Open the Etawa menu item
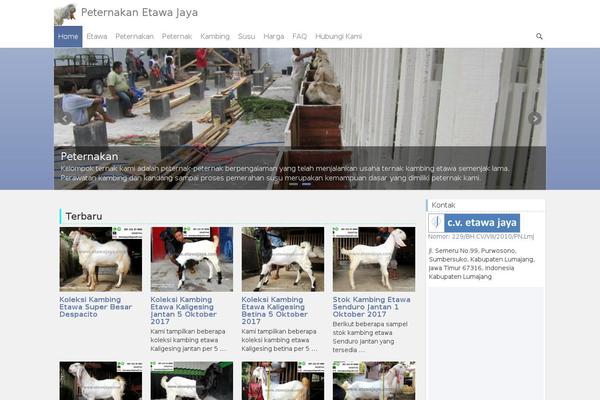Viewport: 600px width, 400px height. coord(97,37)
